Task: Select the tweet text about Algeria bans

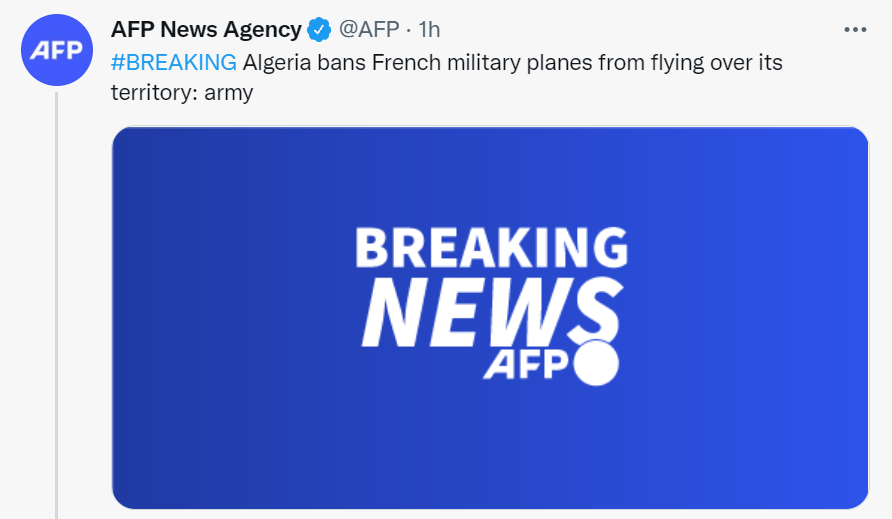Action: pyautogui.click(x=447, y=77)
